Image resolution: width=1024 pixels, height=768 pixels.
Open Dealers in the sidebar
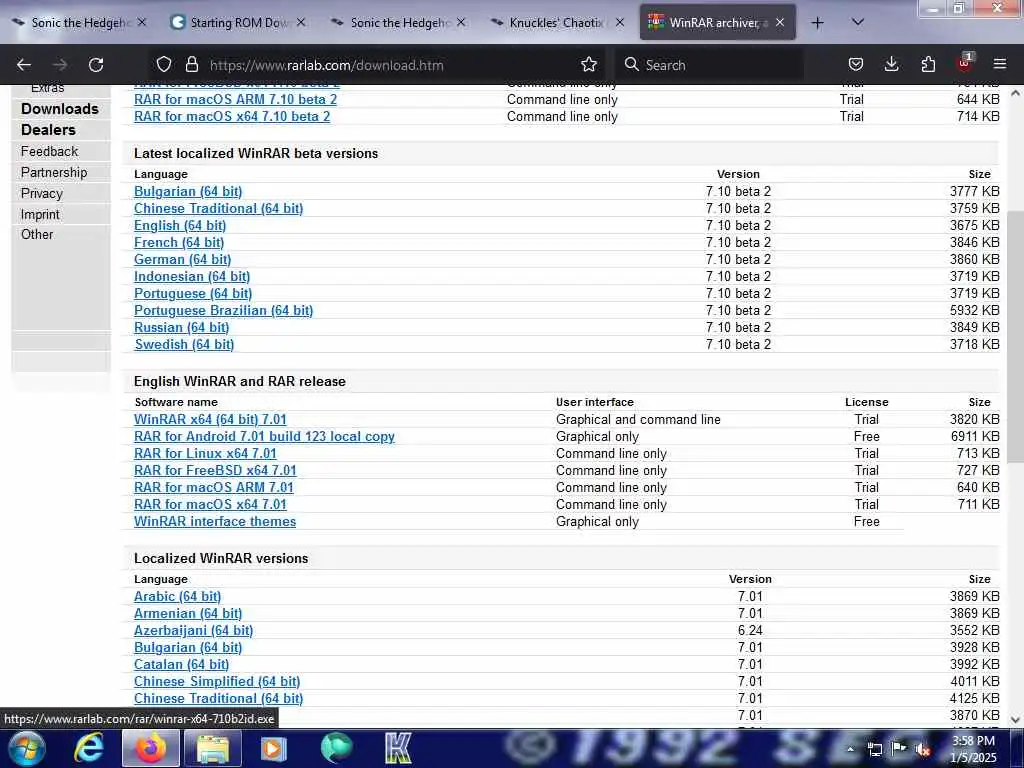(x=48, y=130)
